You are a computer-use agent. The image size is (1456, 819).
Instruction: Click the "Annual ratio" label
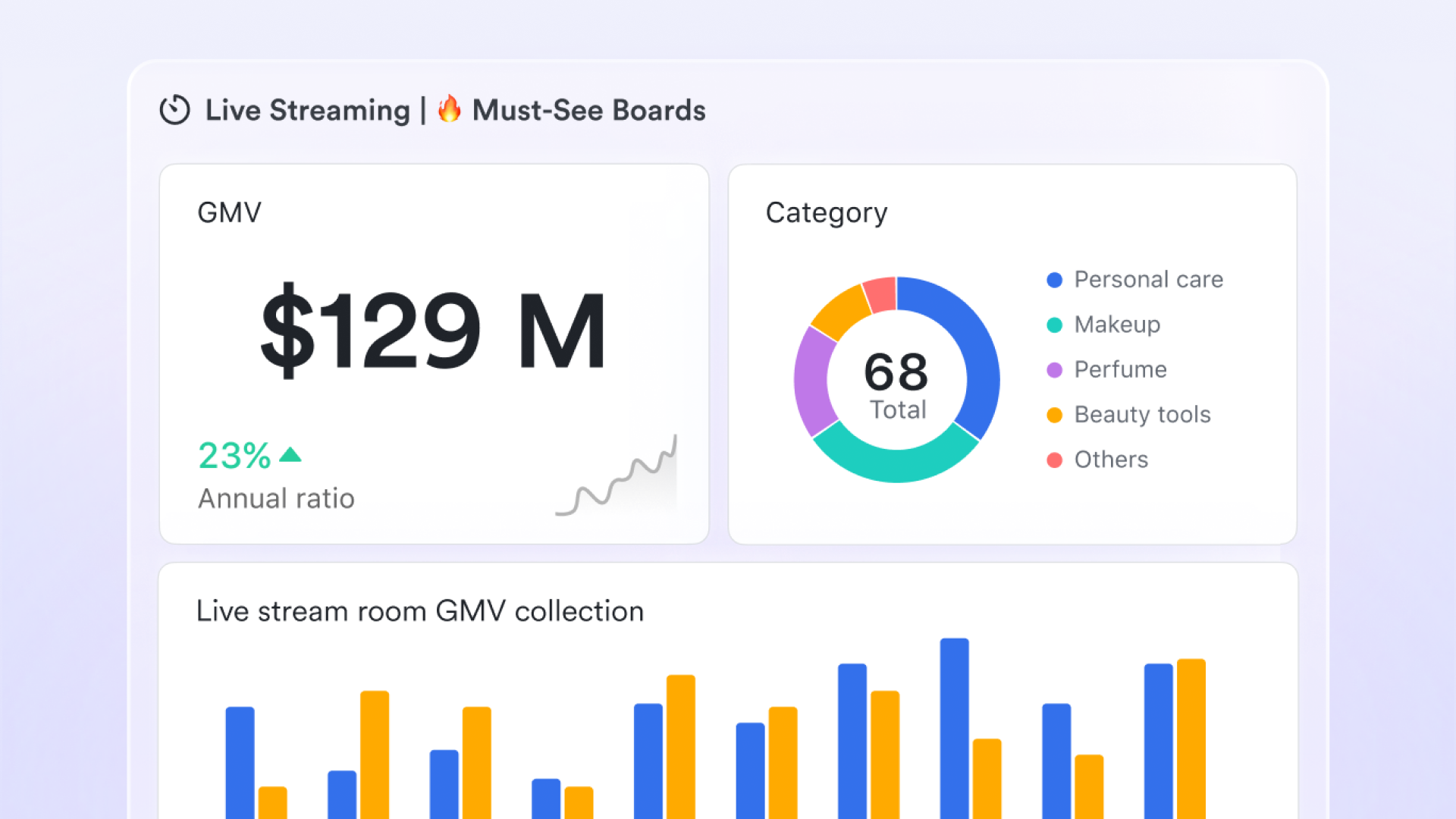tap(277, 498)
